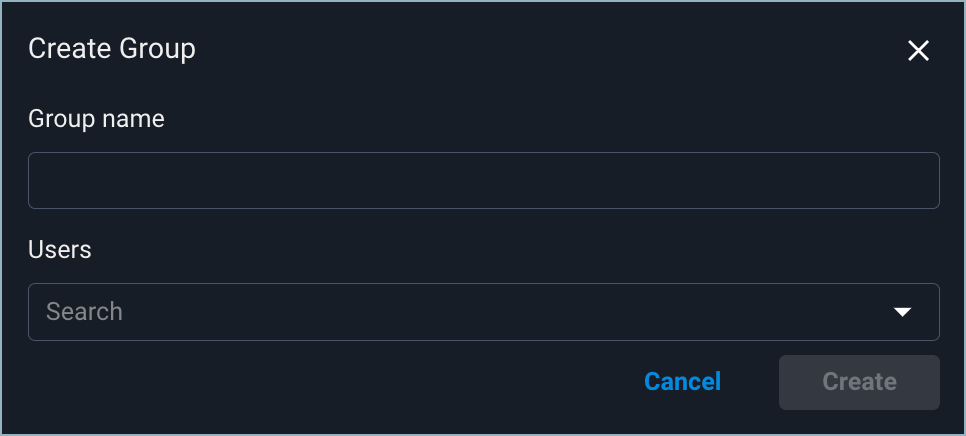Expand the Users dropdown arrow
966x436 pixels.
point(902,312)
